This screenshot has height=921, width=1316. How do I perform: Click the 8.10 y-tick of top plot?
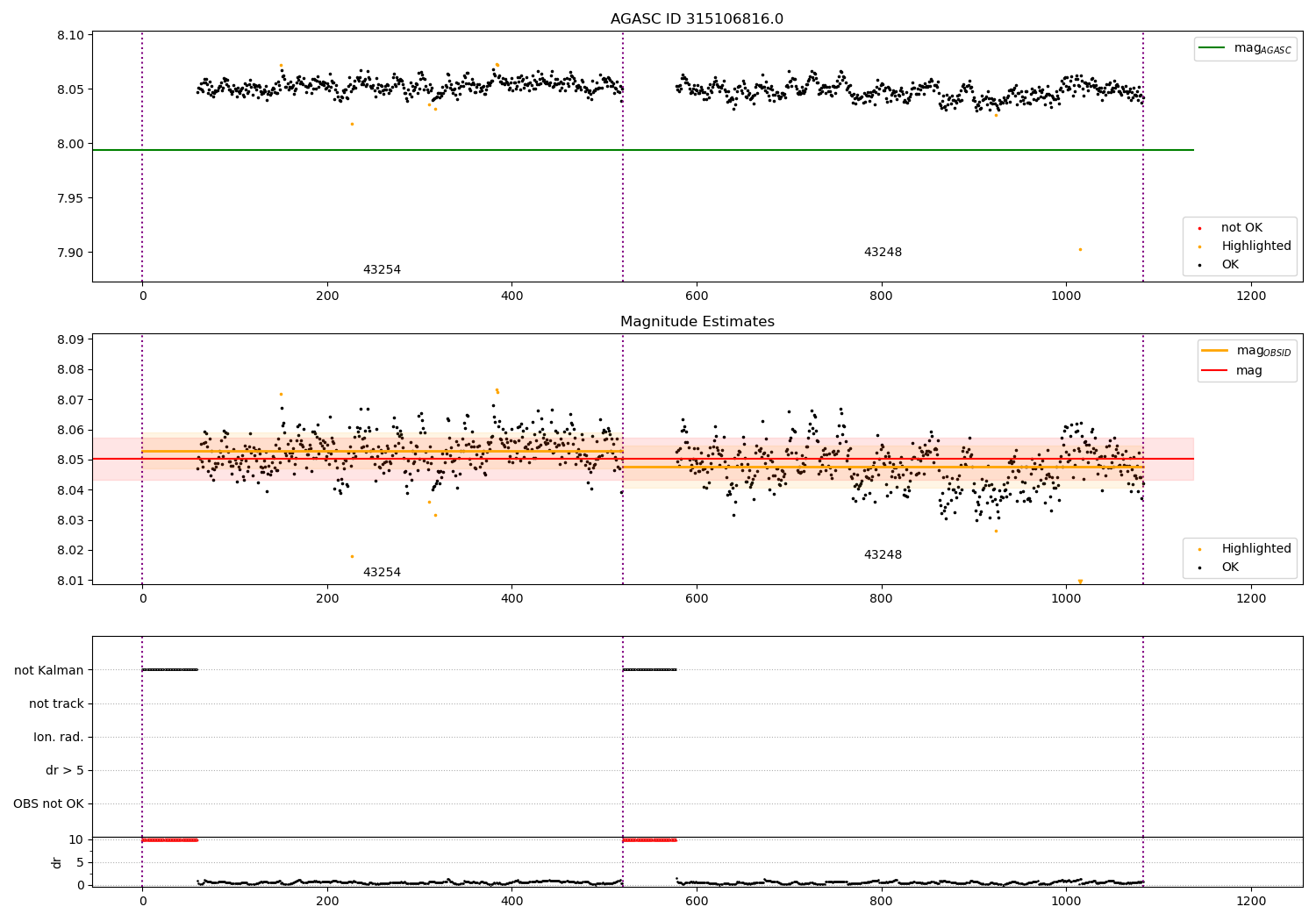71,36
